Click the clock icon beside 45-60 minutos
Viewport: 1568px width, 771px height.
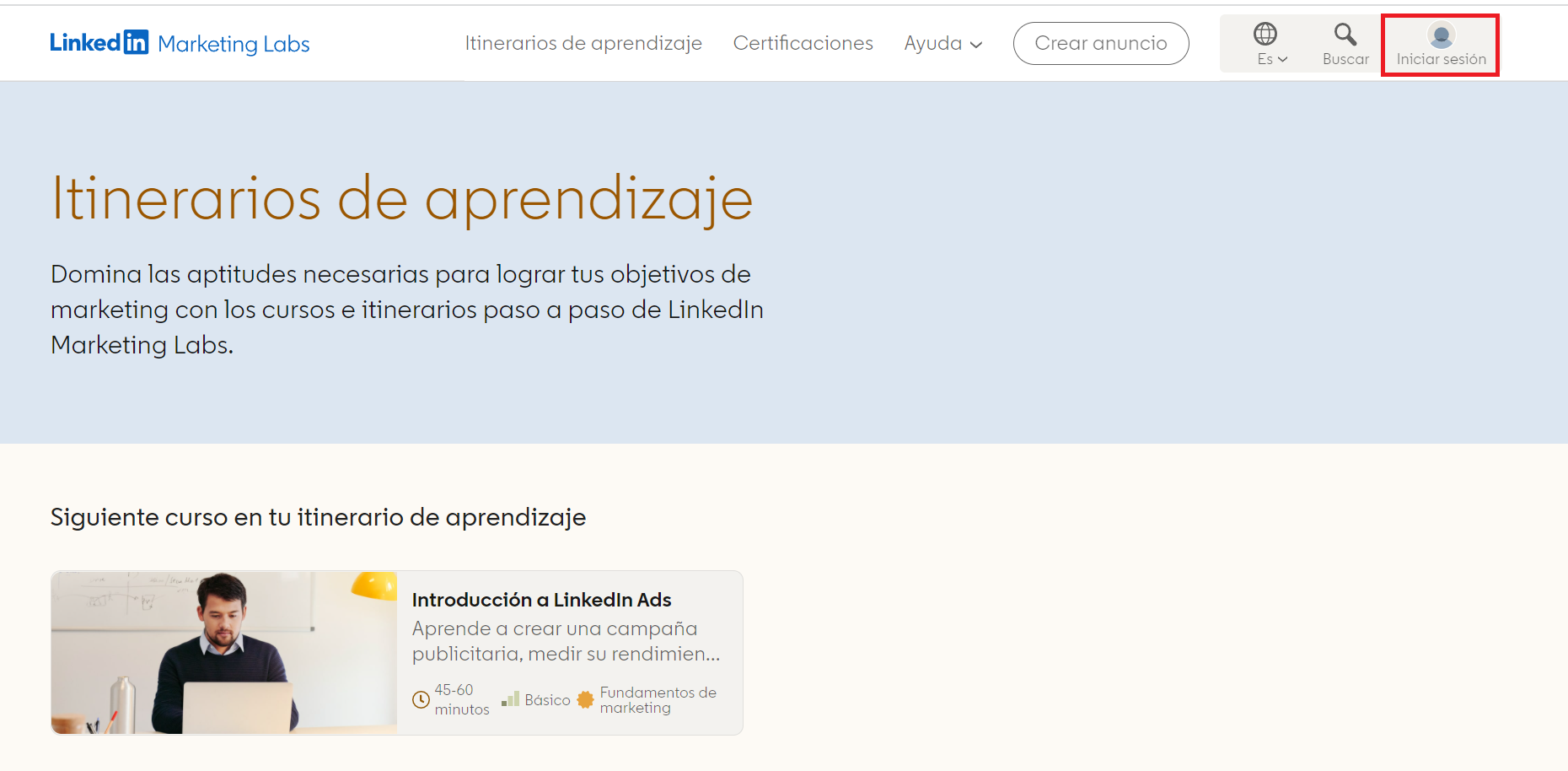click(x=421, y=699)
